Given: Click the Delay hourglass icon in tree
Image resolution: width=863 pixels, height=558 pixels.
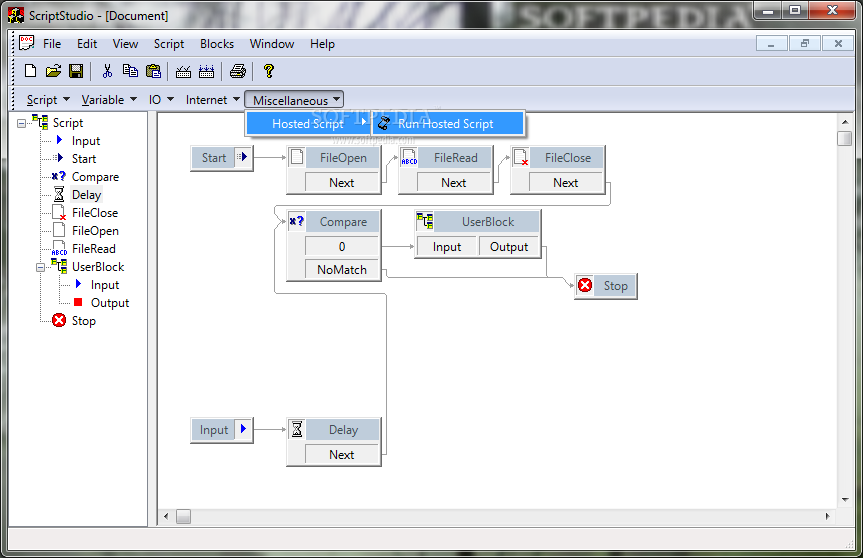Looking at the screenshot, I should 59,194.
